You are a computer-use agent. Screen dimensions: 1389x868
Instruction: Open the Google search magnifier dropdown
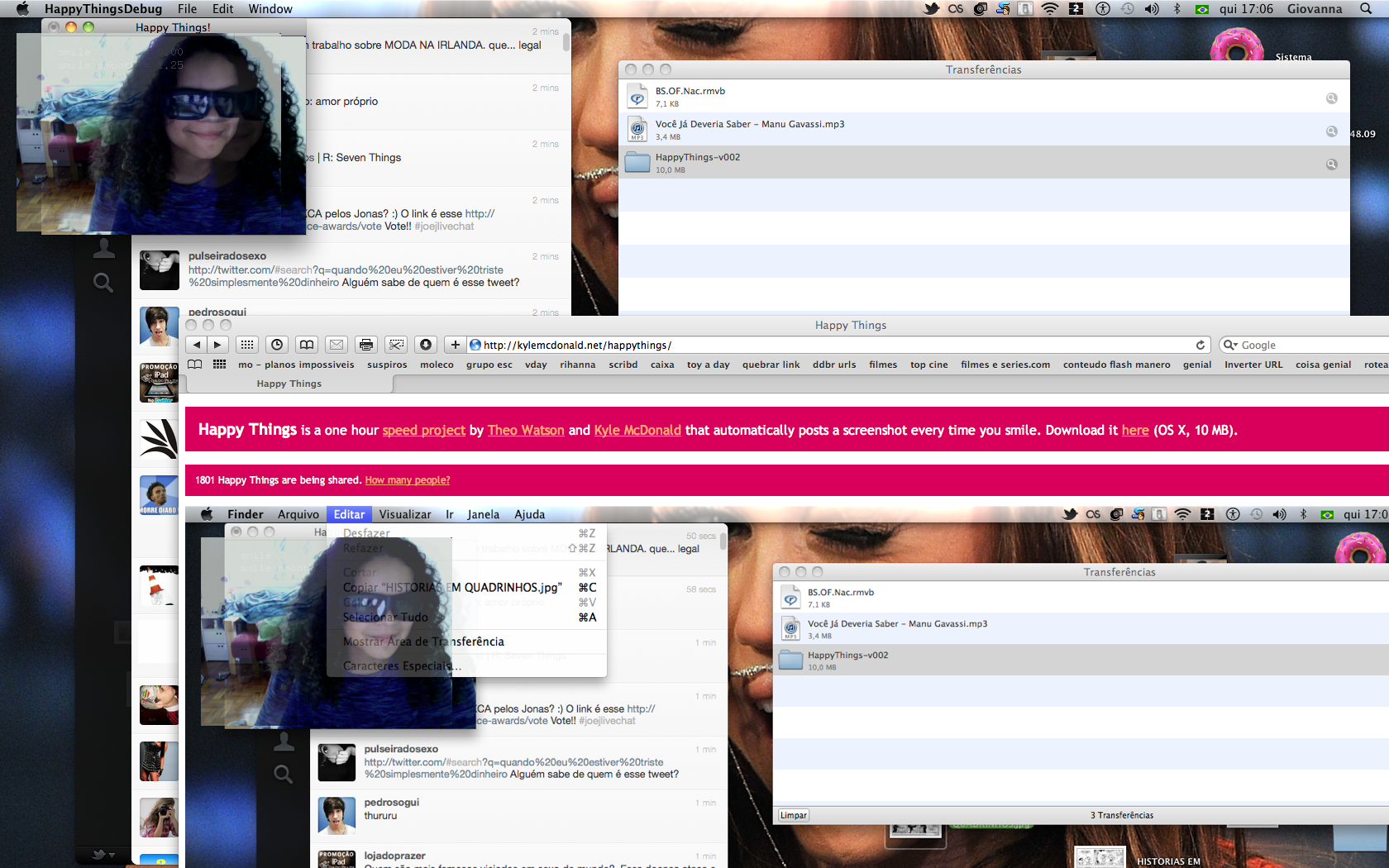point(1230,345)
